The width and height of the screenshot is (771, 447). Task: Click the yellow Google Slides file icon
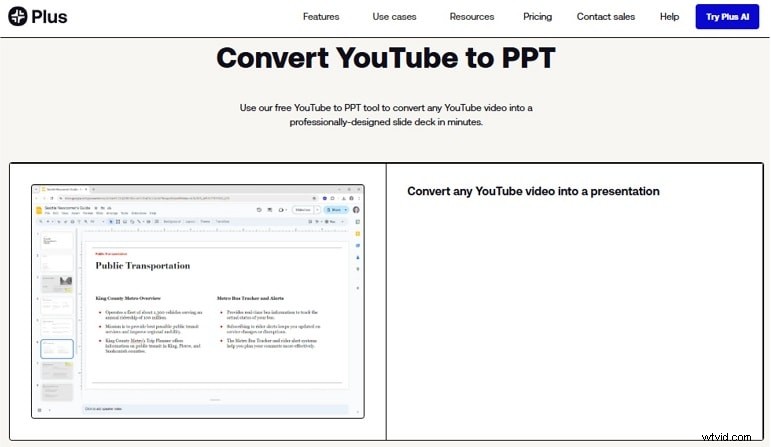coord(39,210)
